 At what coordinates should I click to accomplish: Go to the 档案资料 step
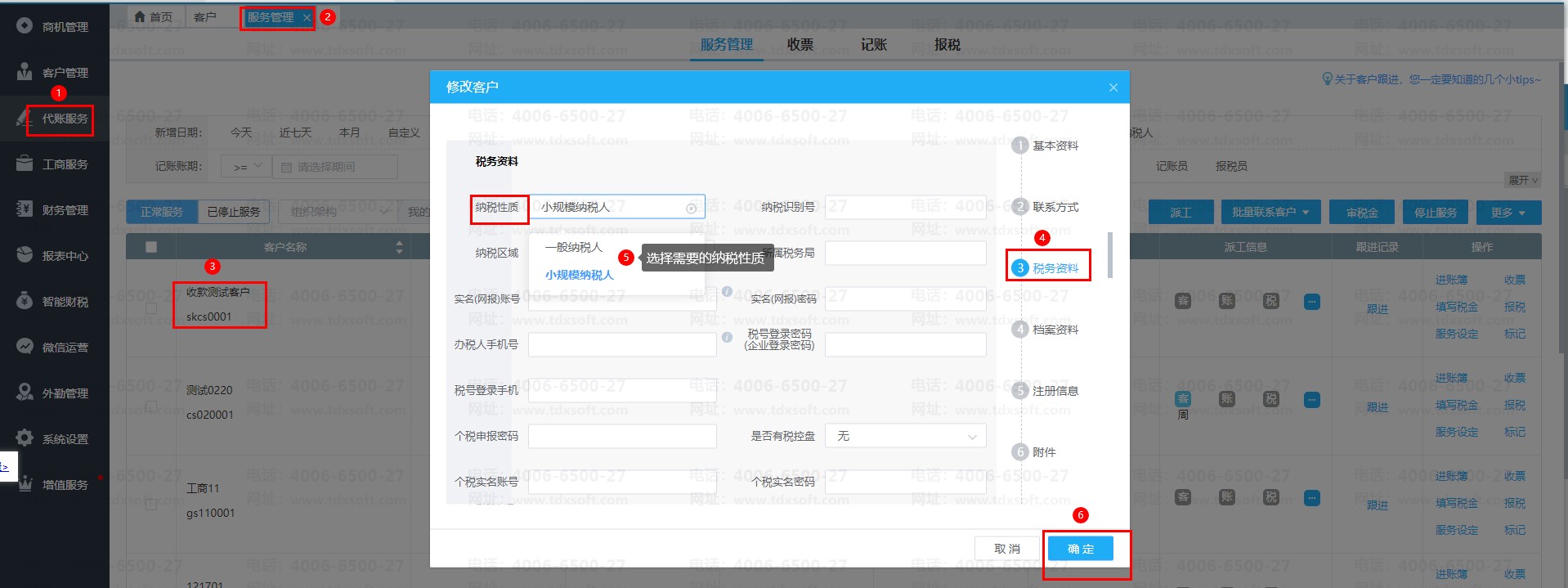[x=1055, y=330]
